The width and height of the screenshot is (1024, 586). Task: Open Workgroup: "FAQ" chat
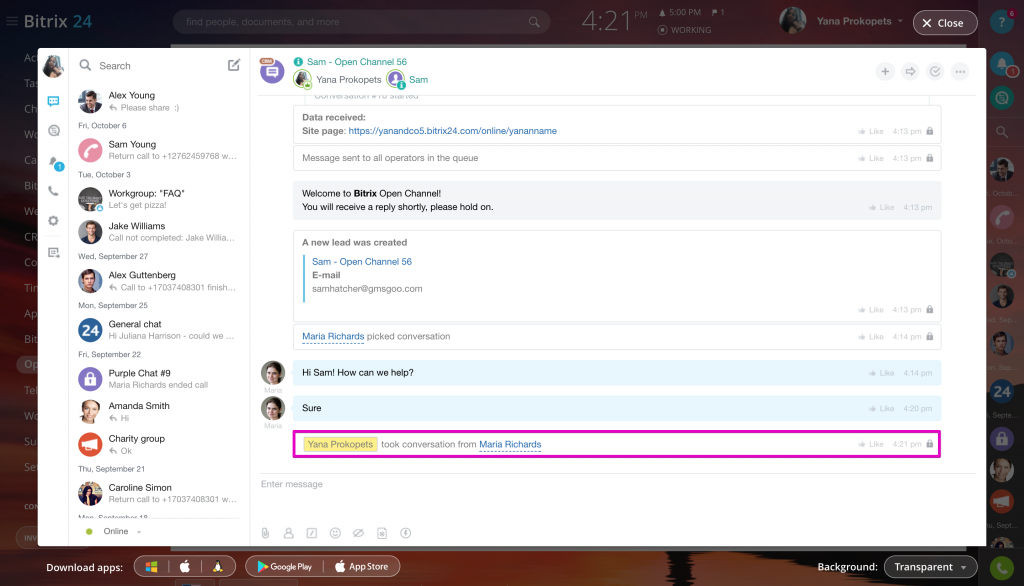[x=157, y=199]
